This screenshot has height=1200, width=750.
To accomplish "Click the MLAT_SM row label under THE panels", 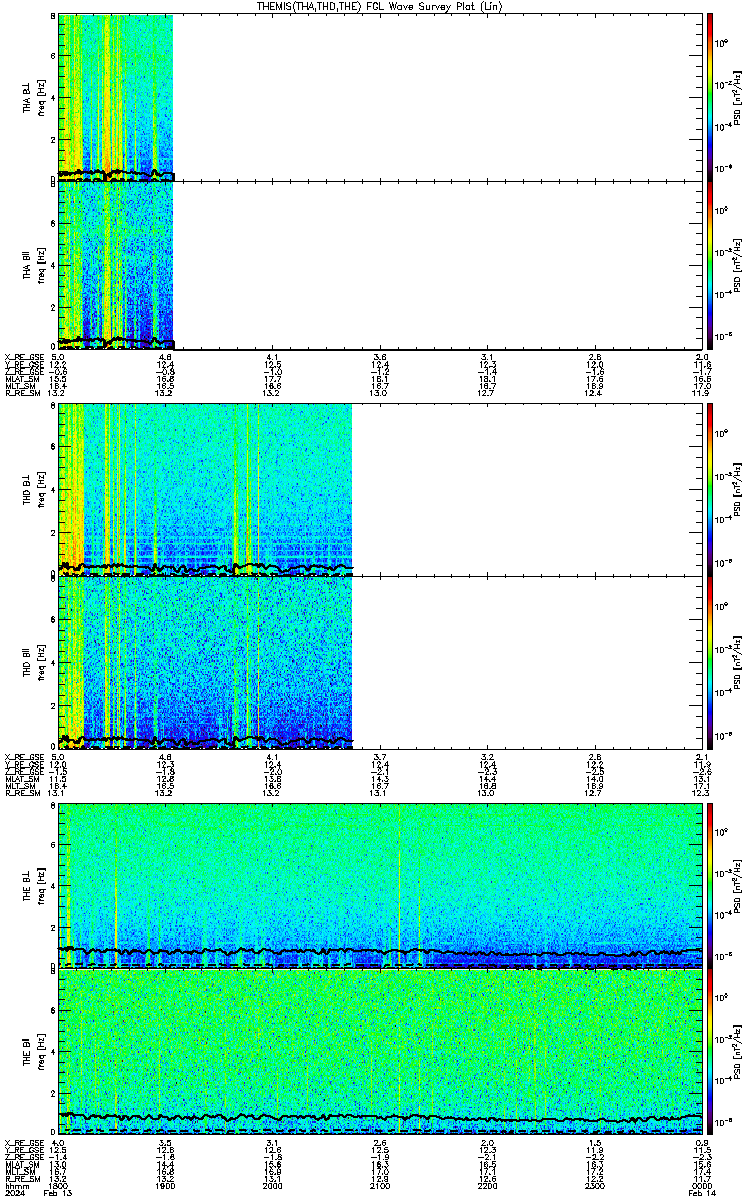I will point(20,1164).
